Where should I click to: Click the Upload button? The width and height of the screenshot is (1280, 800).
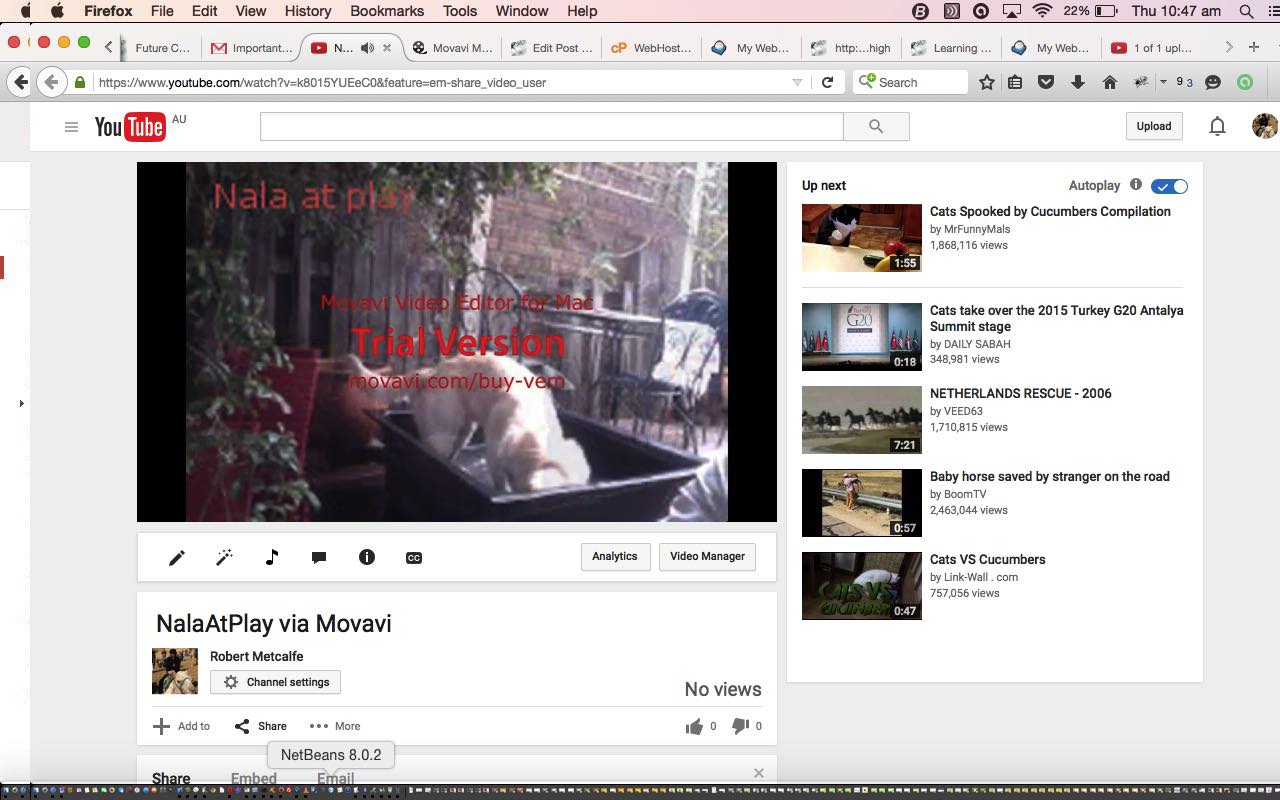pyautogui.click(x=1153, y=126)
